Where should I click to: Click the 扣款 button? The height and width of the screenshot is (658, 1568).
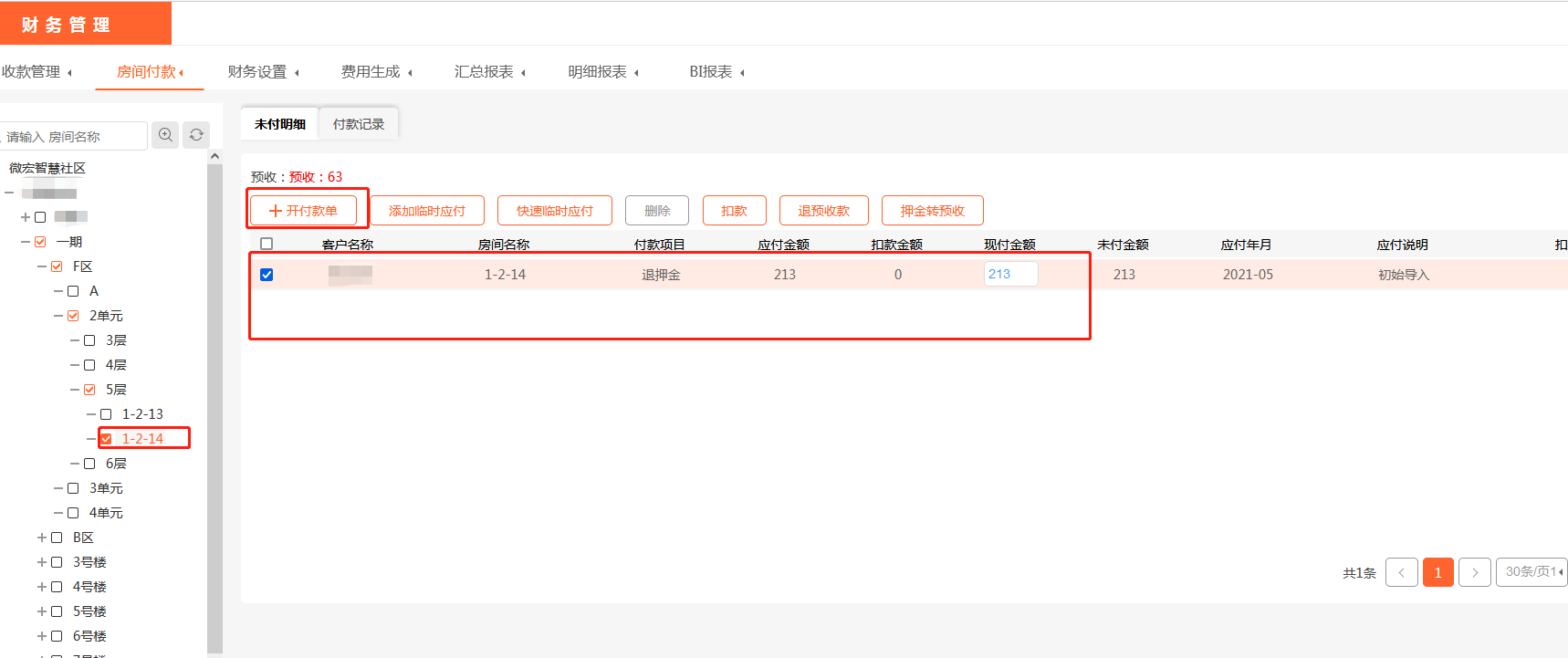(734, 211)
